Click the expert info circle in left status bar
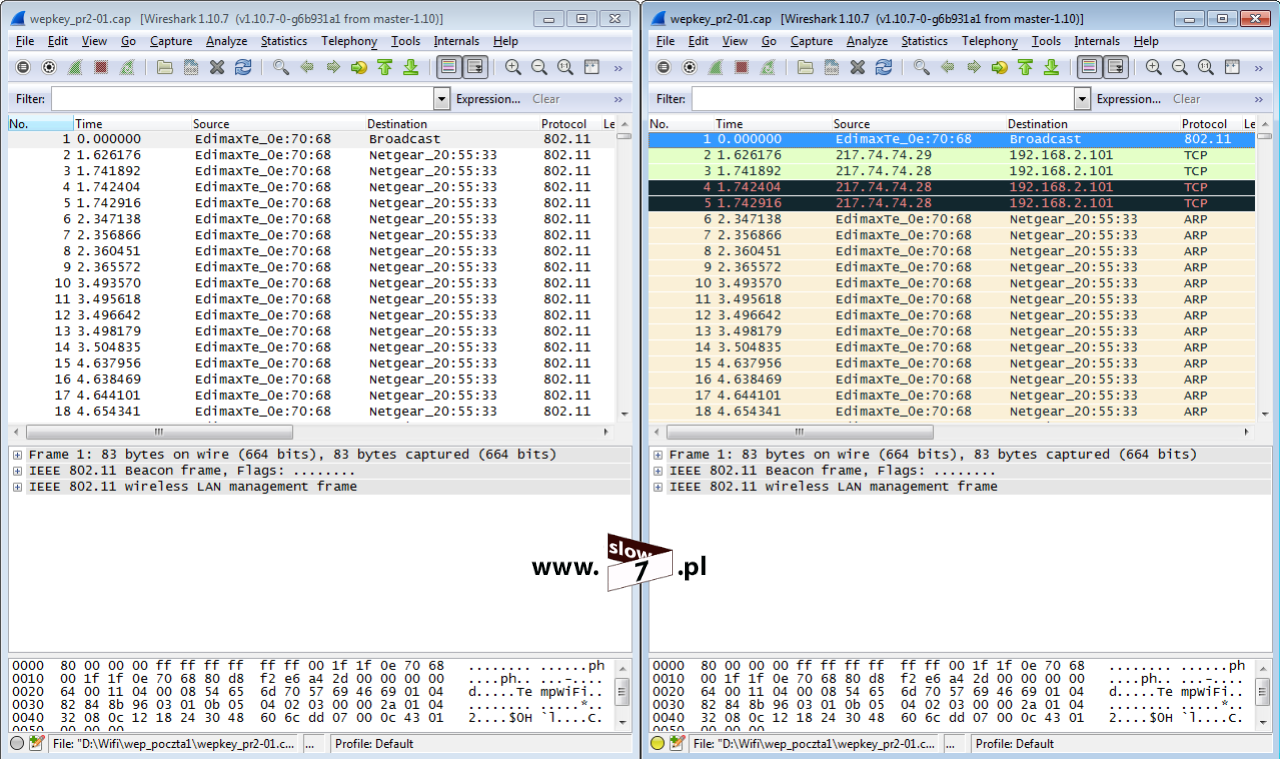The image size is (1280, 759). pyautogui.click(x=17, y=743)
